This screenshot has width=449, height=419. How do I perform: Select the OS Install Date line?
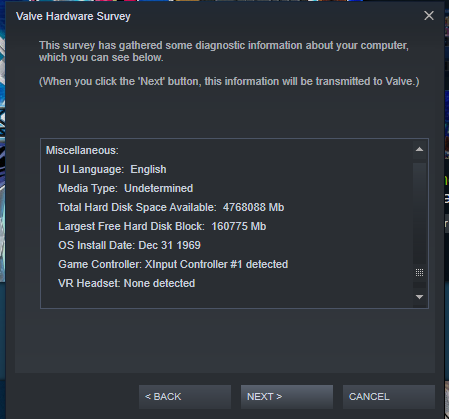click(x=129, y=245)
